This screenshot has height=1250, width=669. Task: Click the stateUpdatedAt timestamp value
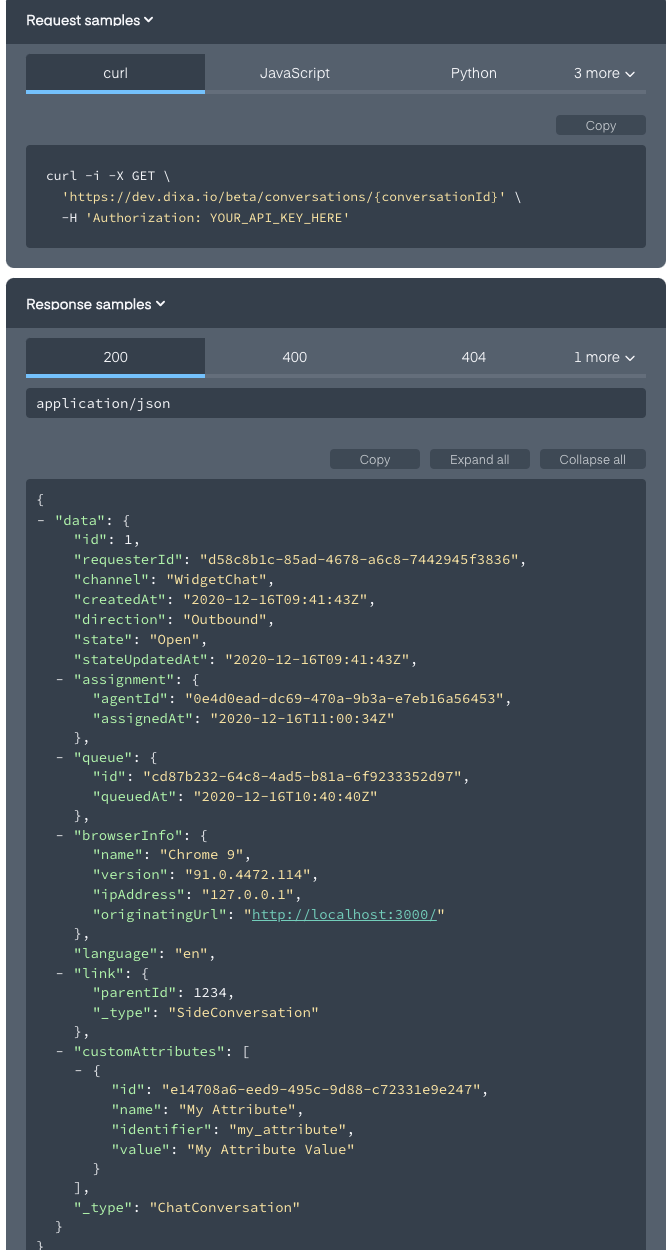tap(320, 659)
